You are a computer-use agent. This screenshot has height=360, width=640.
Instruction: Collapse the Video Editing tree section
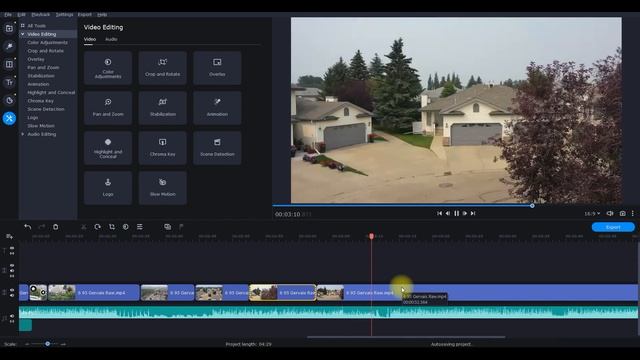tap(23, 34)
